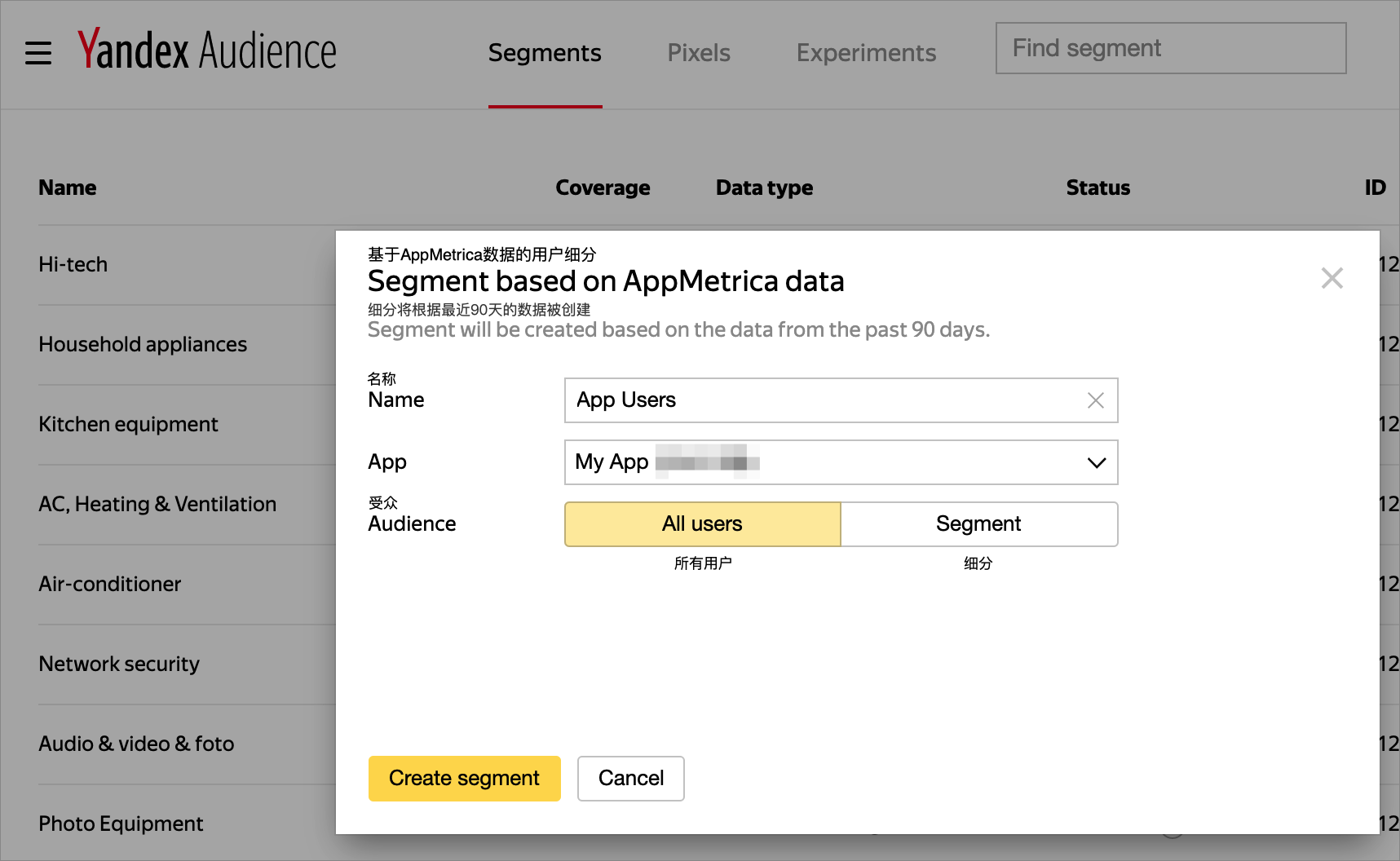1400x861 pixels.
Task: Click the Name input with App Users
Action: 841,400
